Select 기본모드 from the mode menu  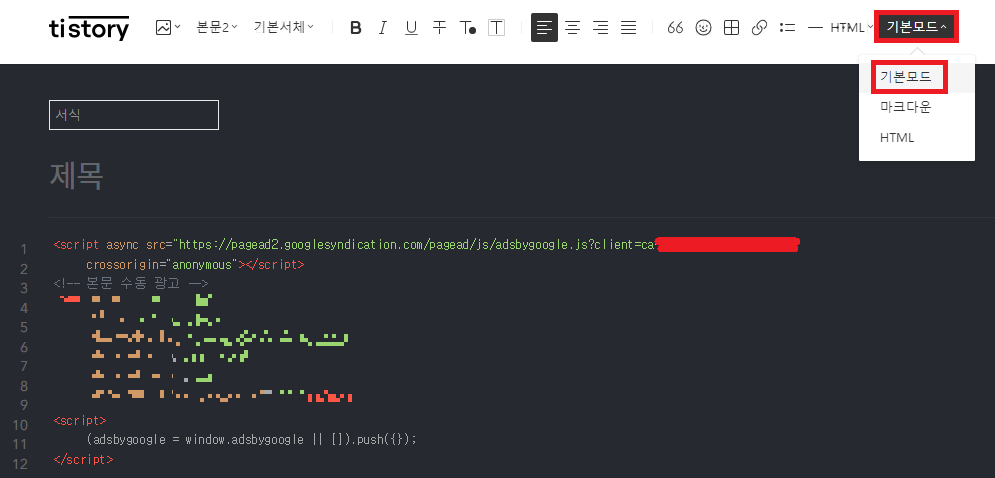916,77
